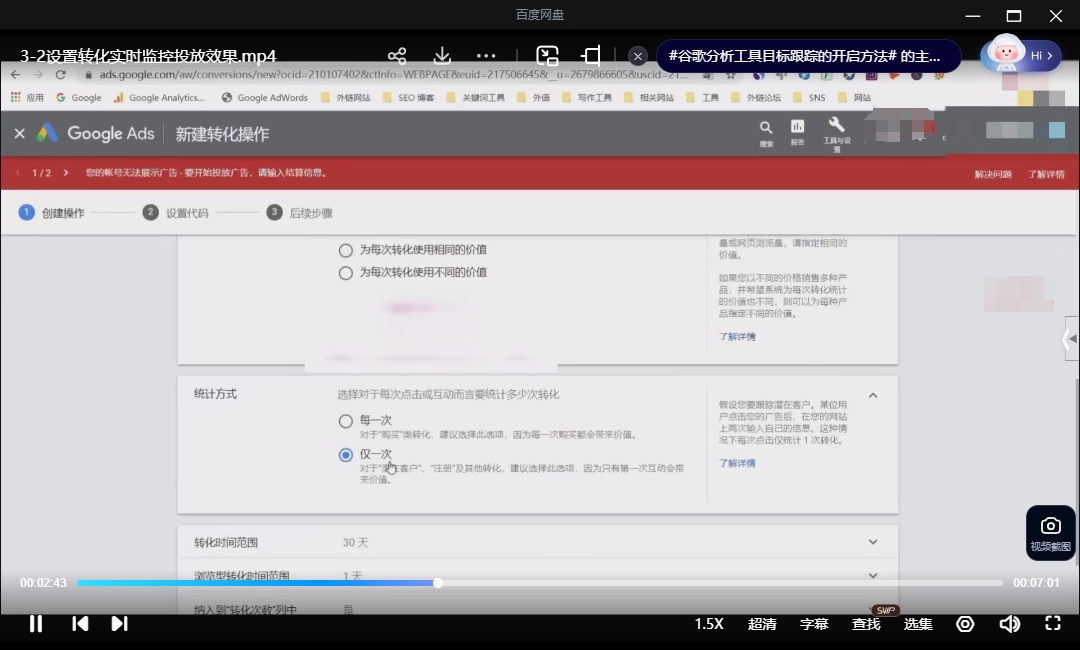1080x650 pixels.
Task: Skip to the next video
Action: [x=119, y=624]
